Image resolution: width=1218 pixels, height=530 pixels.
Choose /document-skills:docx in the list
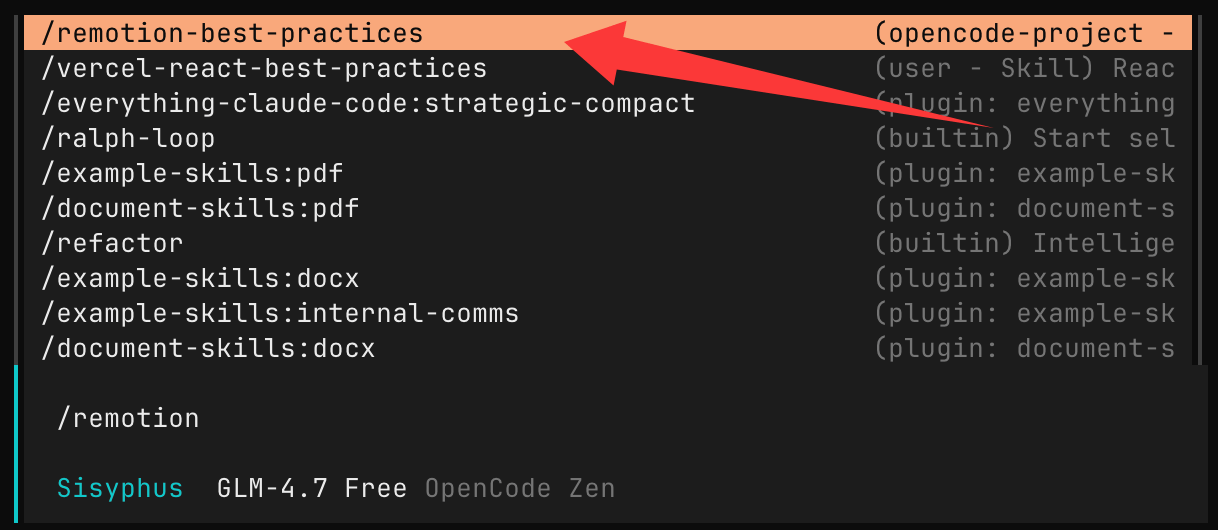pyautogui.click(x=208, y=348)
